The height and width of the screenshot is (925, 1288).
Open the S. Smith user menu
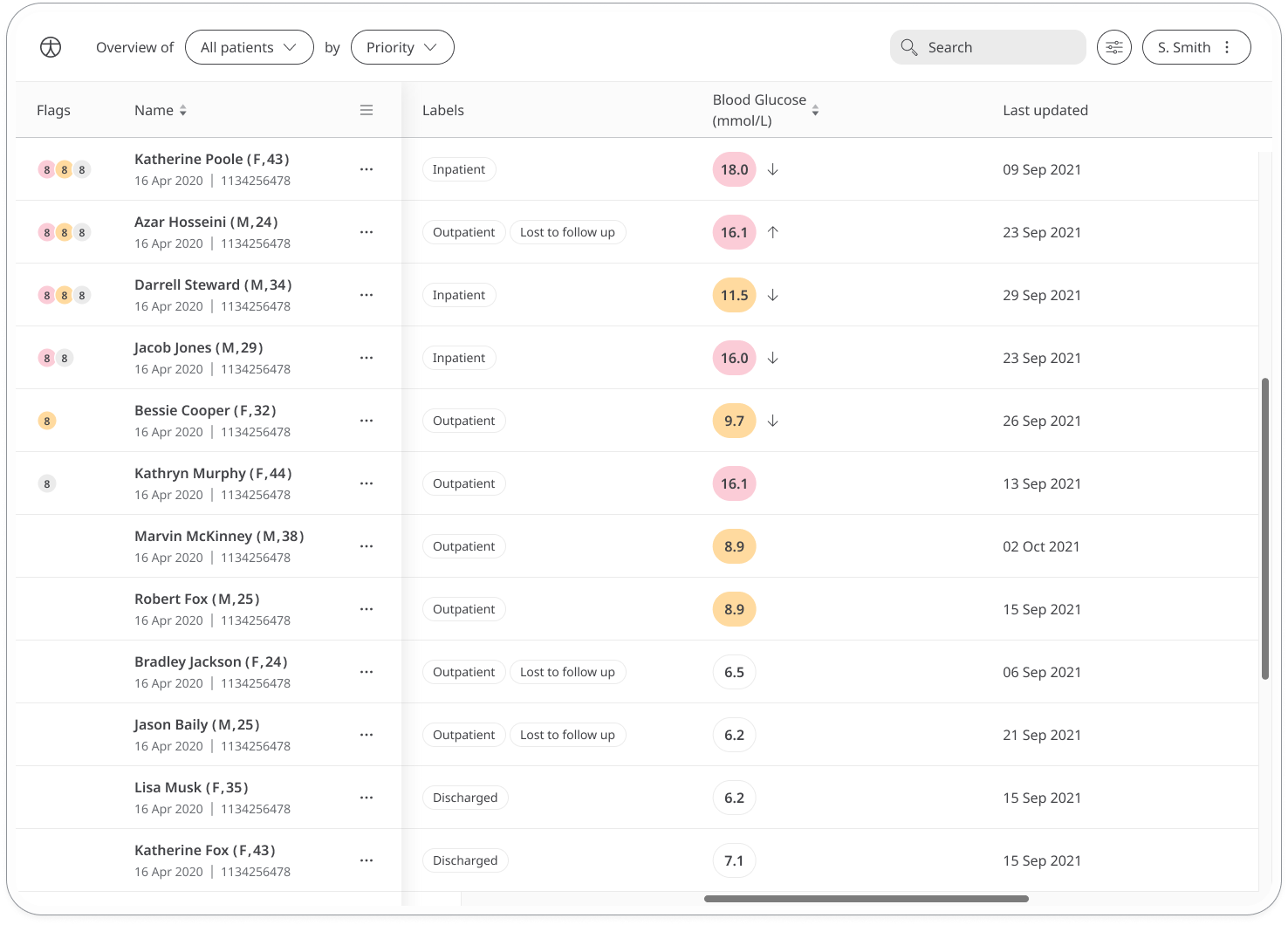click(x=1196, y=47)
